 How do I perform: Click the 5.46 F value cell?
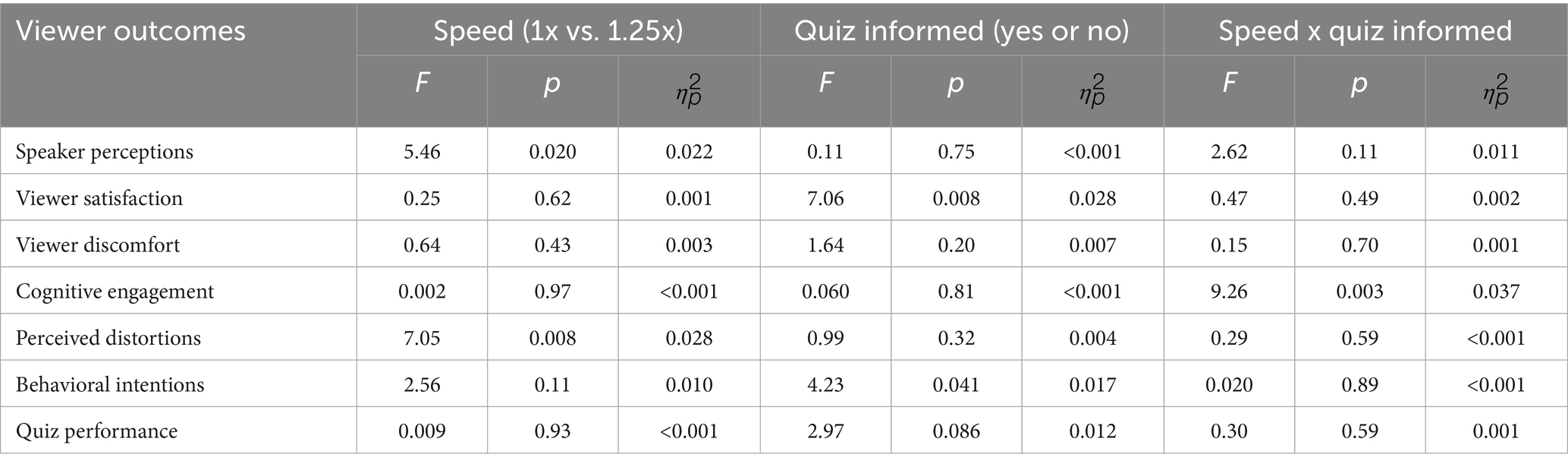[x=422, y=151]
